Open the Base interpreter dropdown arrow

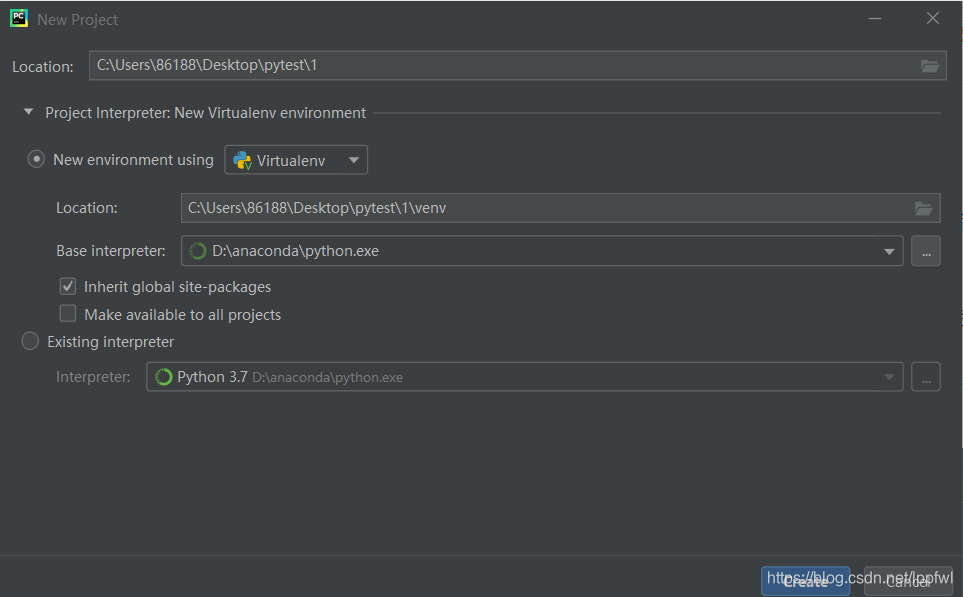889,251
